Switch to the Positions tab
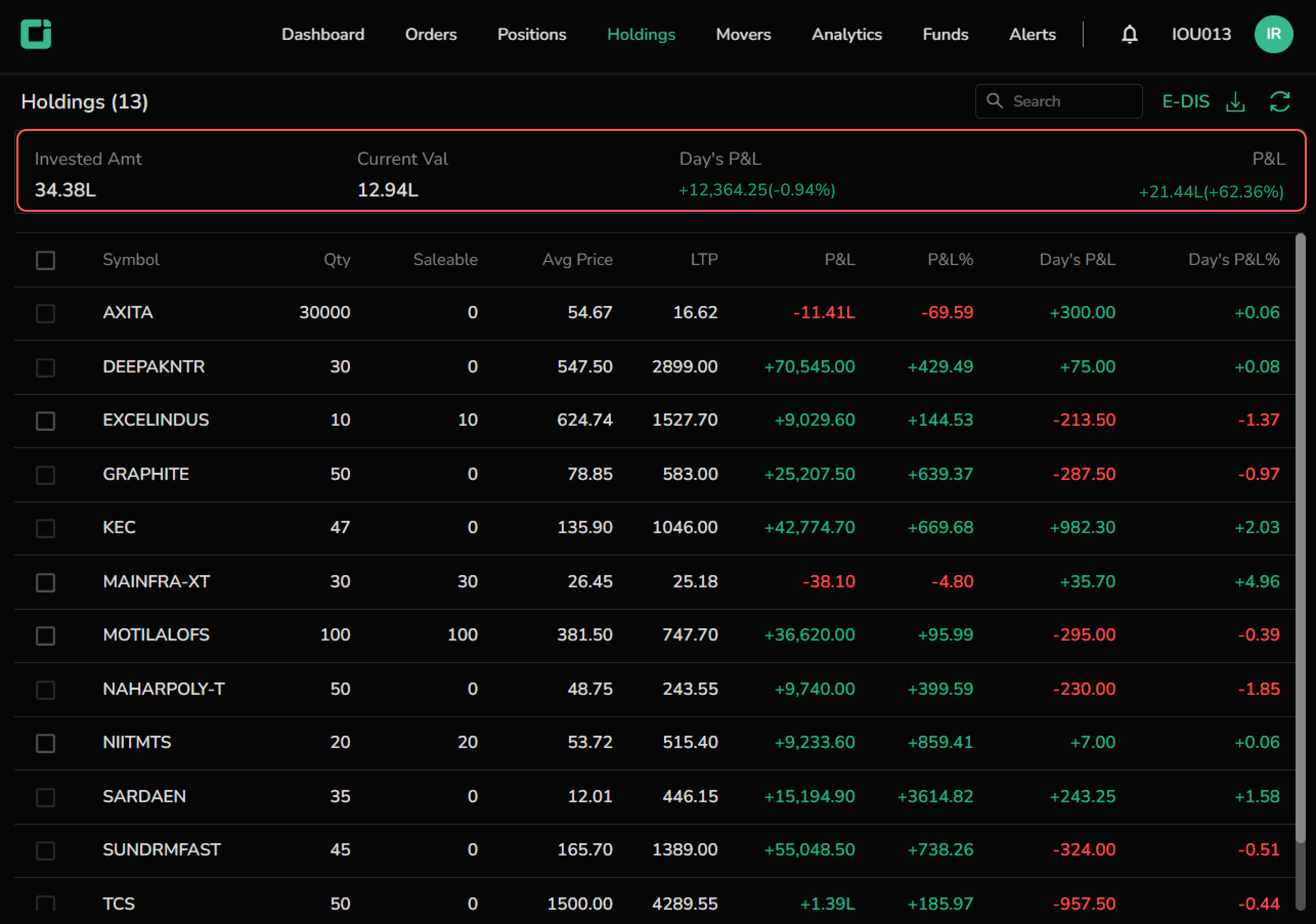The image size is (1316, 924). (x=531, y=34)
